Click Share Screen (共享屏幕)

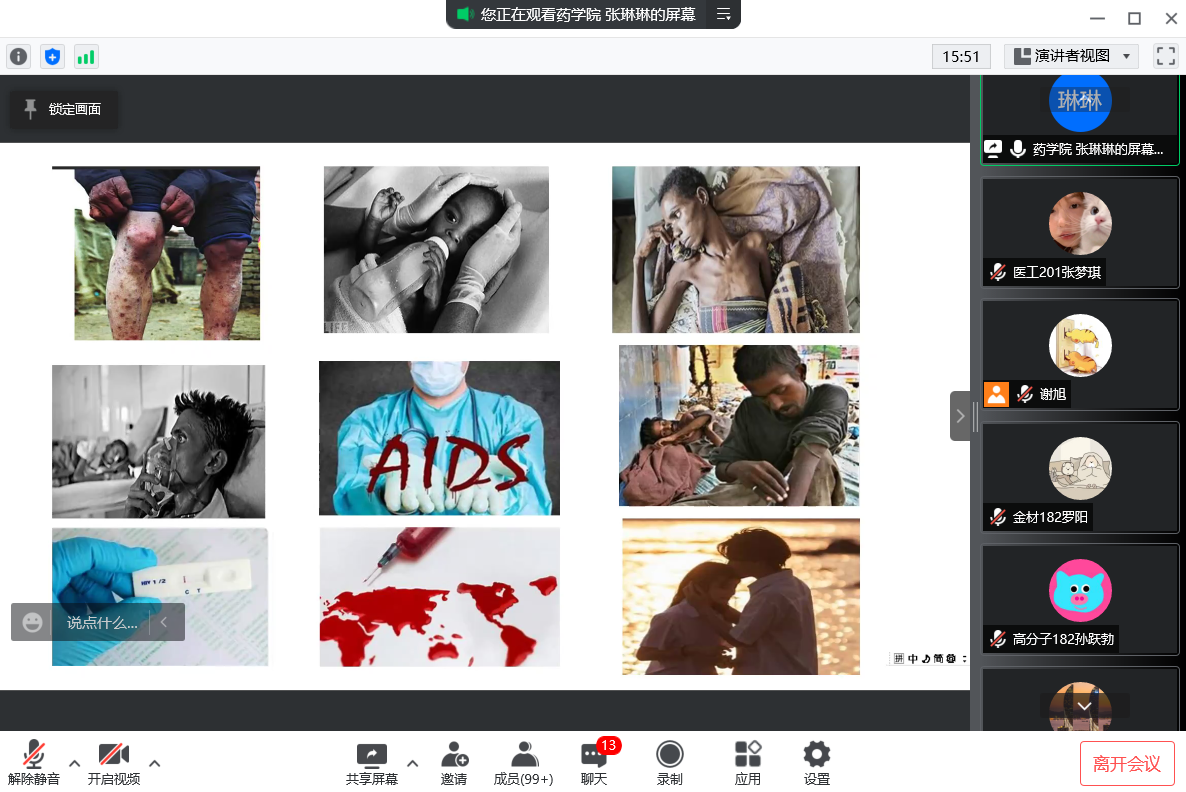tap(372, 763)
